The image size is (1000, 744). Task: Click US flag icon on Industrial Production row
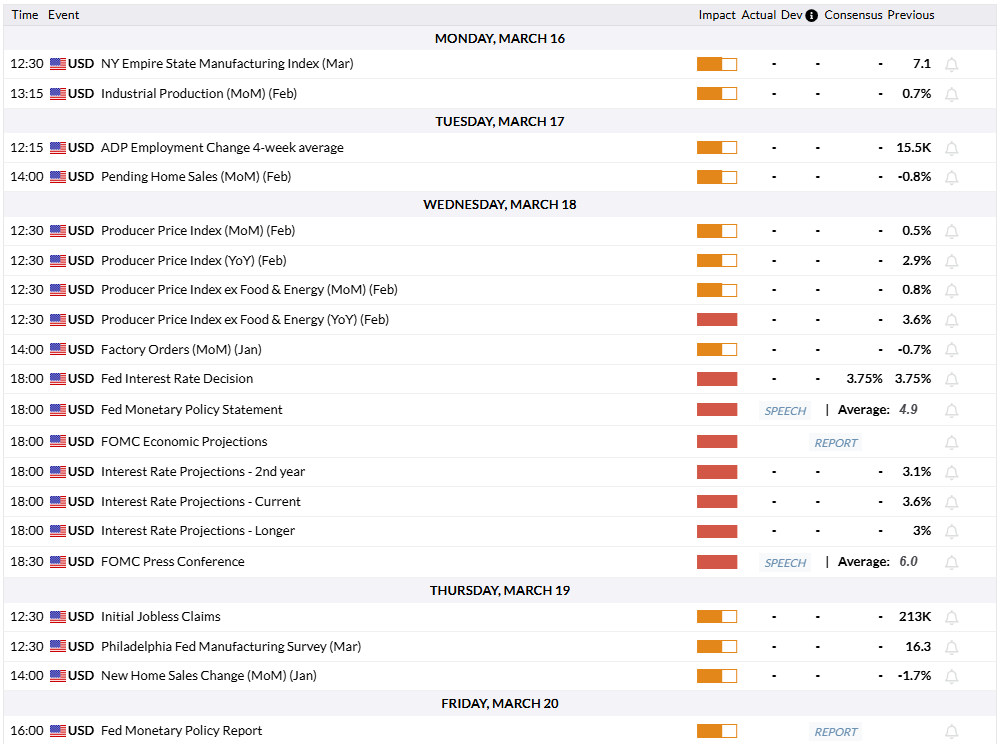58,94
